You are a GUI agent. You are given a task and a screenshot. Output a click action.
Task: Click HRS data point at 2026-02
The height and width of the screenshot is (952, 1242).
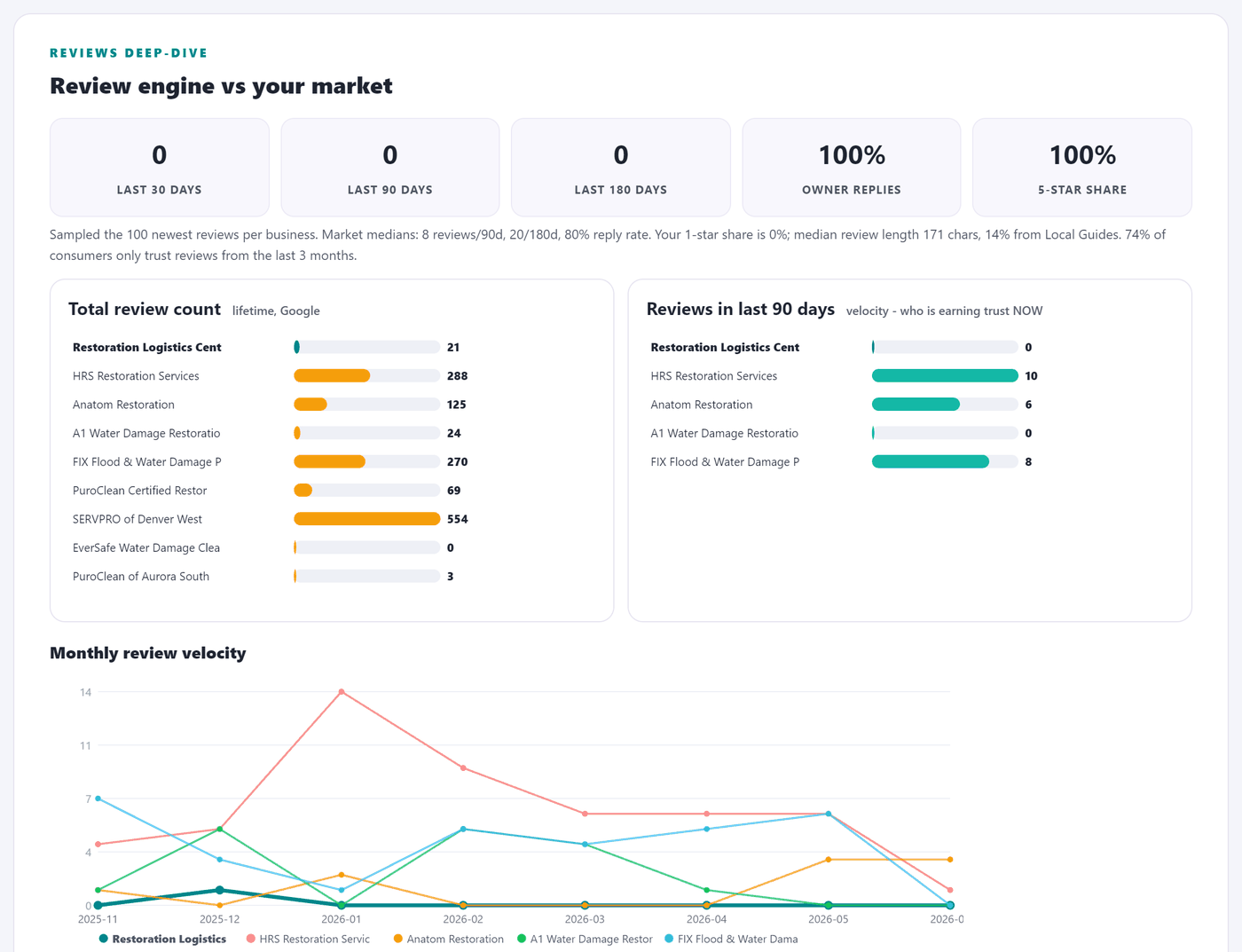point(463,768)
